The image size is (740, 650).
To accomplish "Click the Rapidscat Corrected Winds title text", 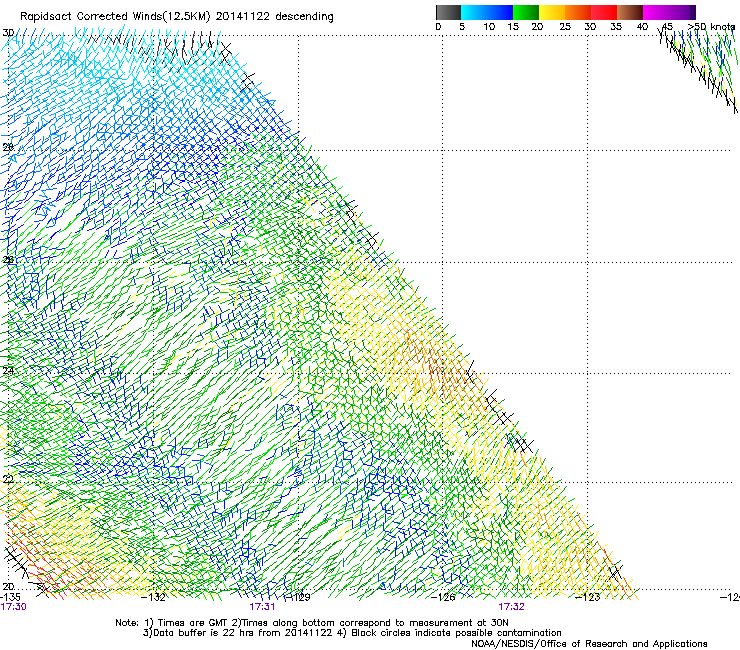I will pyautogui.click(x=177, y=16).
